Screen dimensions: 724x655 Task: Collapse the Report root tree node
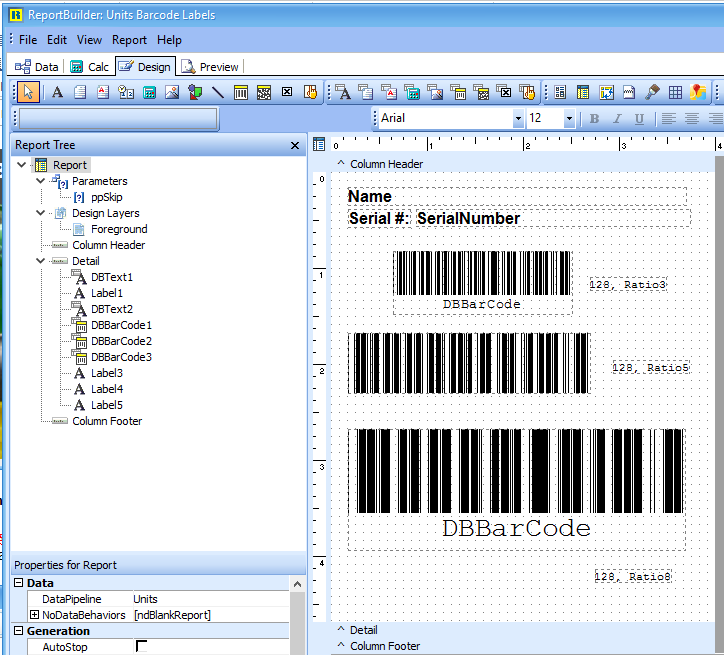pyautogui.click(x=21, y=165)
